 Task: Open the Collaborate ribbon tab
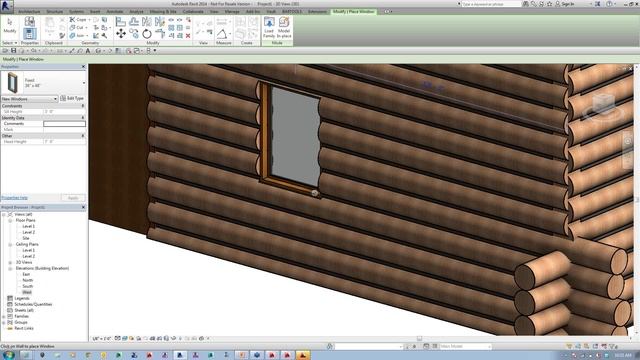coord(193,12)
